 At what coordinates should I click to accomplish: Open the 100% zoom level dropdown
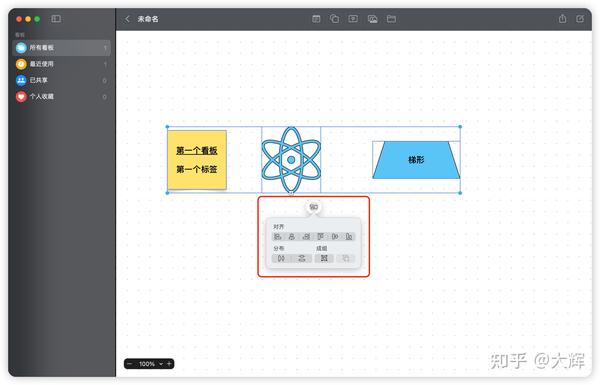(151, 364)
